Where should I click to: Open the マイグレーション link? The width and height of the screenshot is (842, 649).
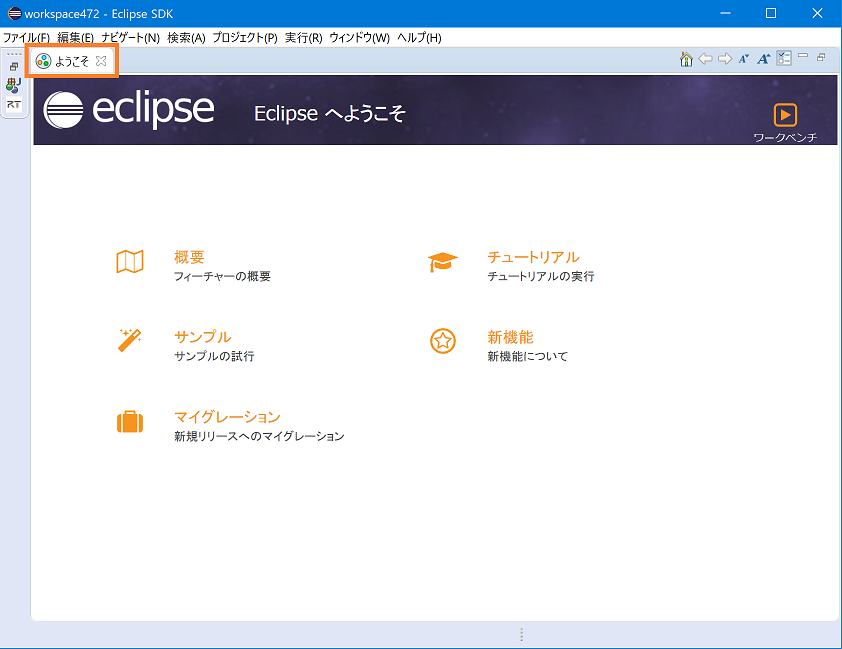pyautogui.click(x=227, y=417)
